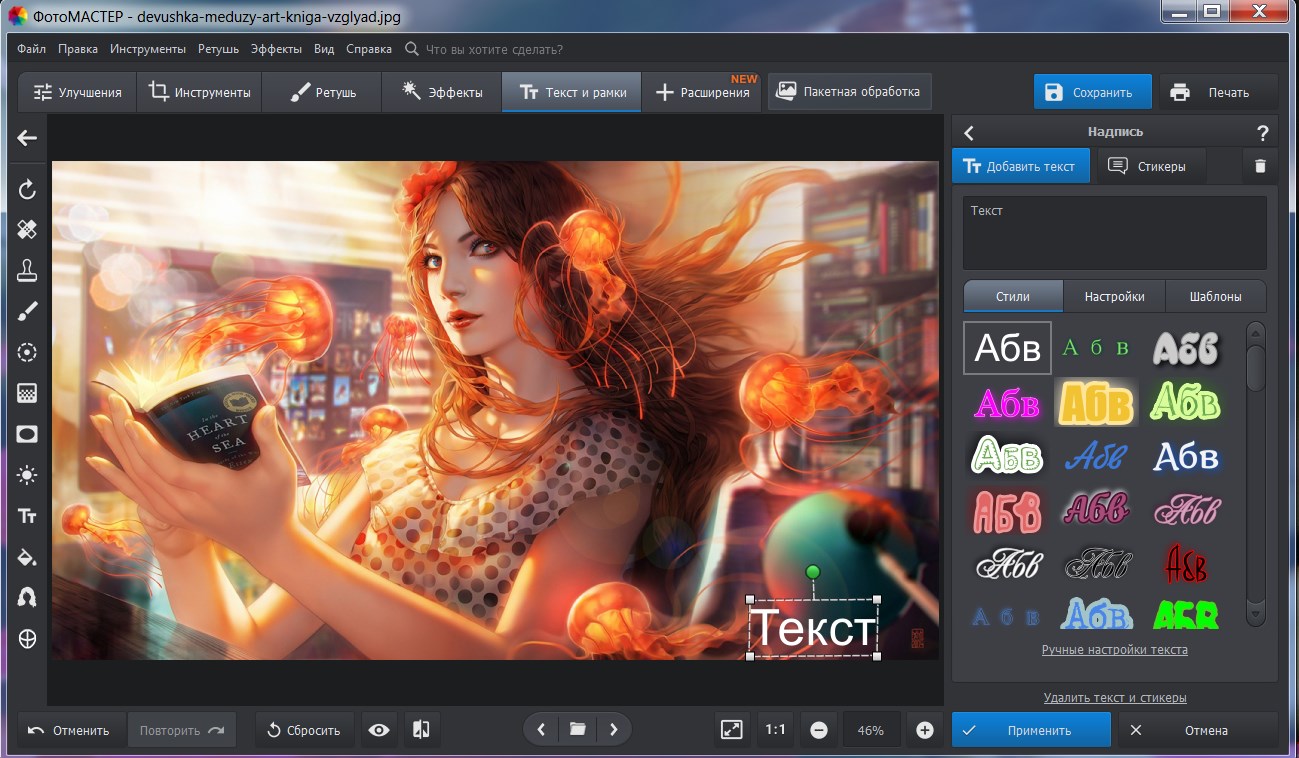
Task: Select the horseshoe-shaped tool icon
Action: 27,597
